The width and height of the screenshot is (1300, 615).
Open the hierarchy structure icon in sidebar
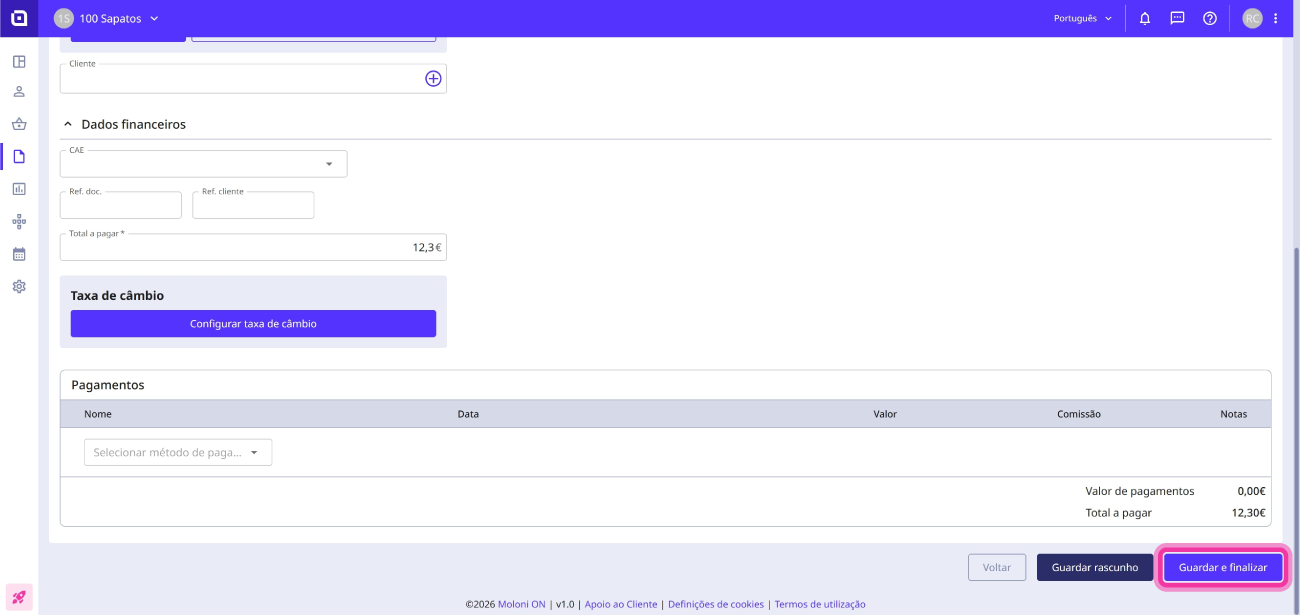[19, 221]
